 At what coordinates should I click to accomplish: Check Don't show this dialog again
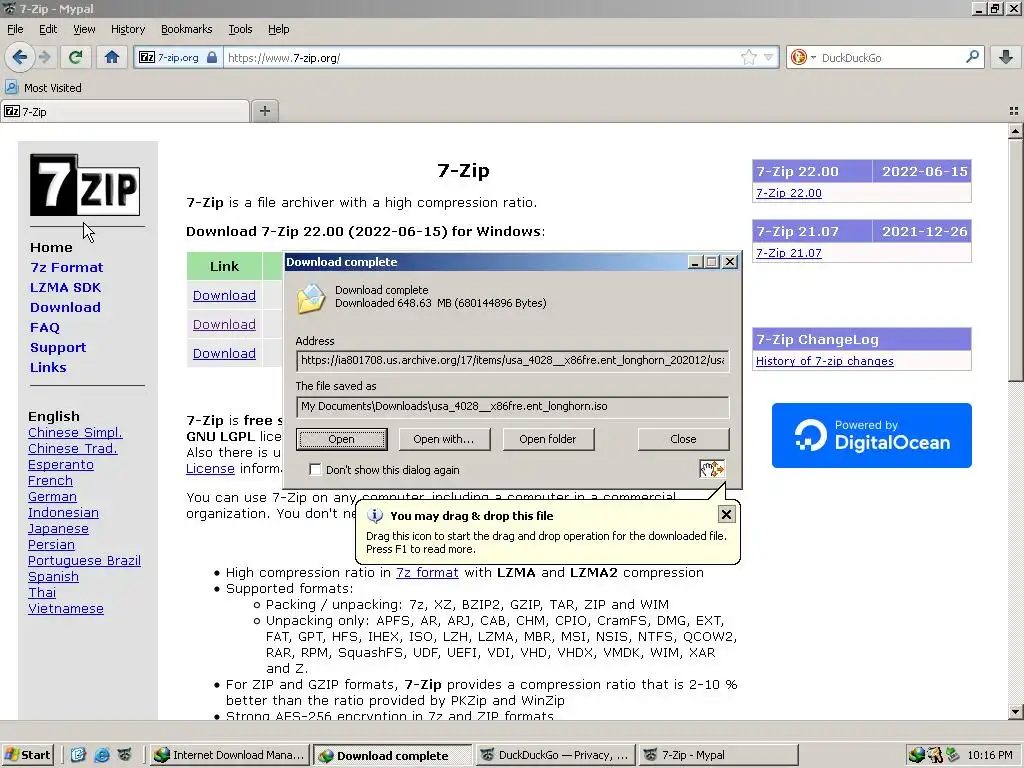(315, 470)
